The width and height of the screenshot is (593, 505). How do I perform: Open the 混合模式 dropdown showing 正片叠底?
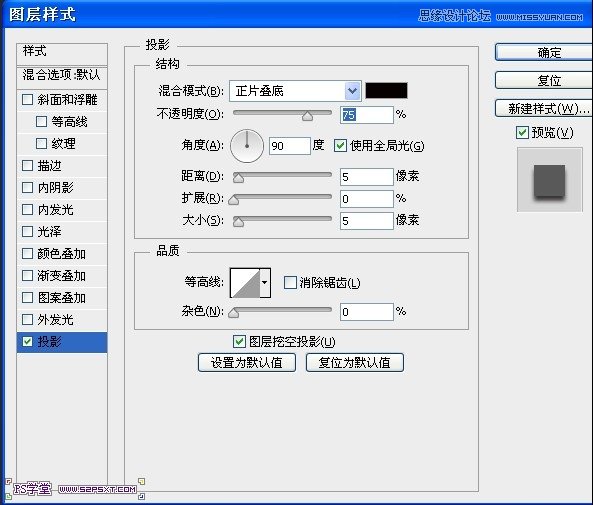[x=295, y=91]
